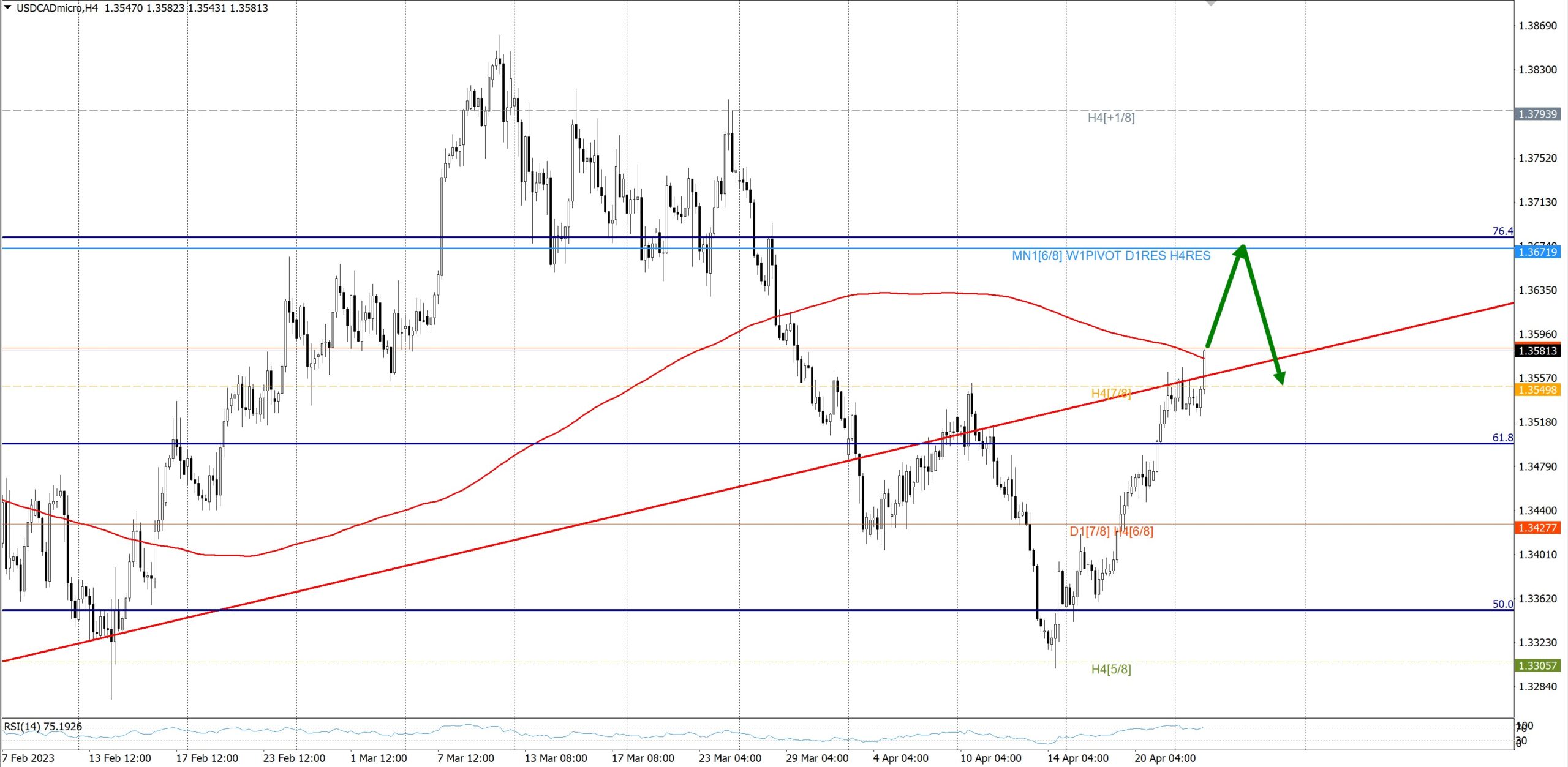Click the 7 Mar 12:00 time axis label

pos(466,758)
